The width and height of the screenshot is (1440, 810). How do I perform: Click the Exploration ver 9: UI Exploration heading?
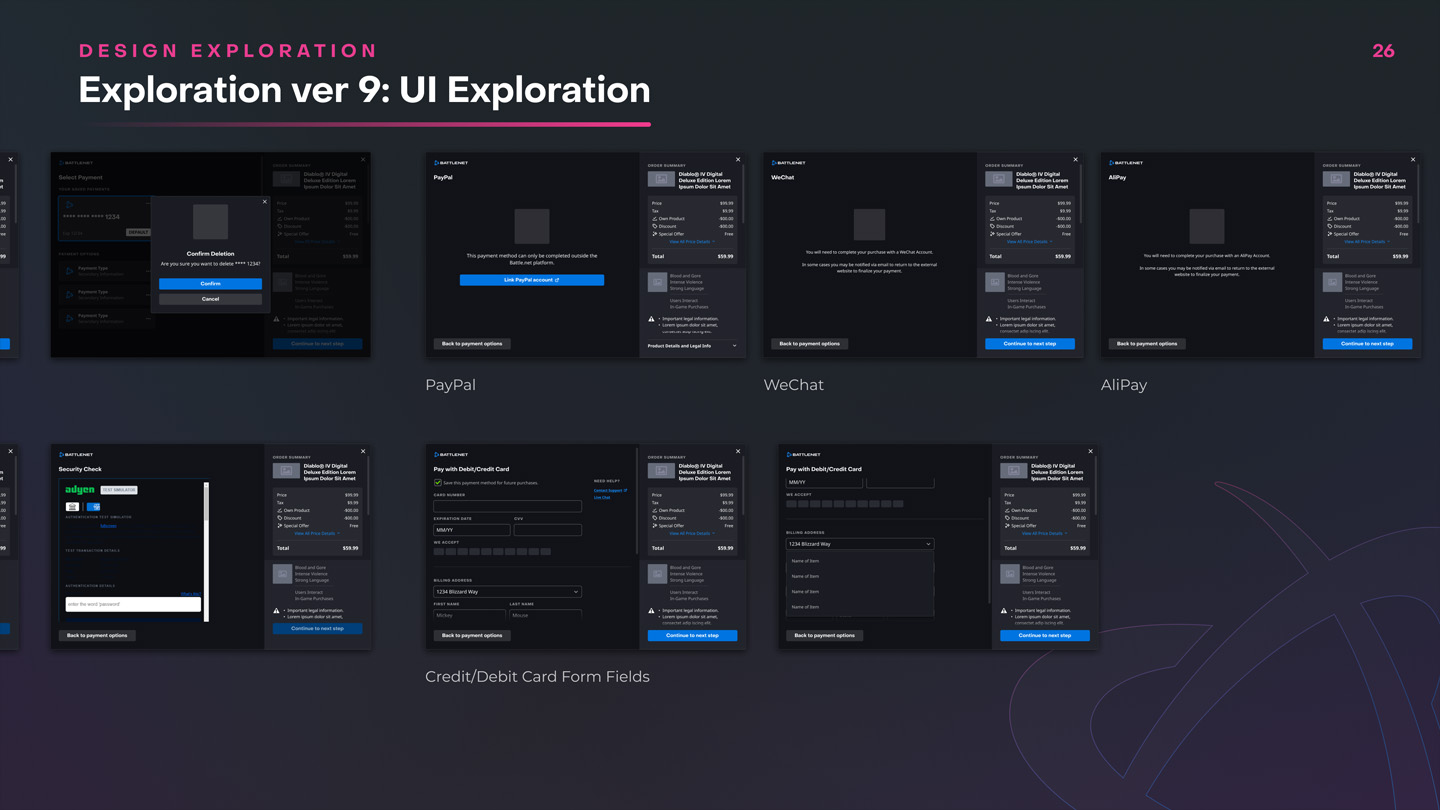364,90
